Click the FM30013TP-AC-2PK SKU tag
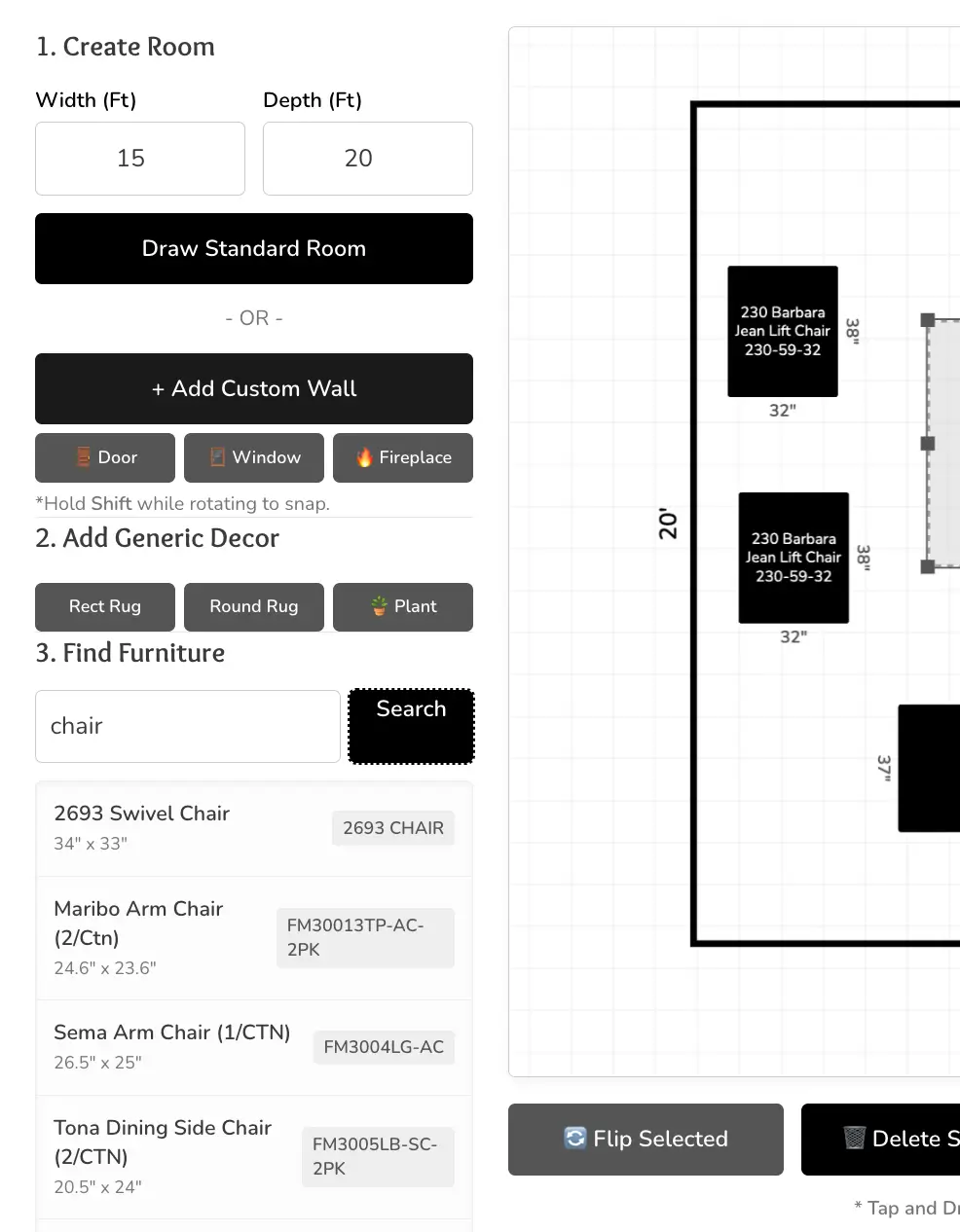 (x=365, y=938)
